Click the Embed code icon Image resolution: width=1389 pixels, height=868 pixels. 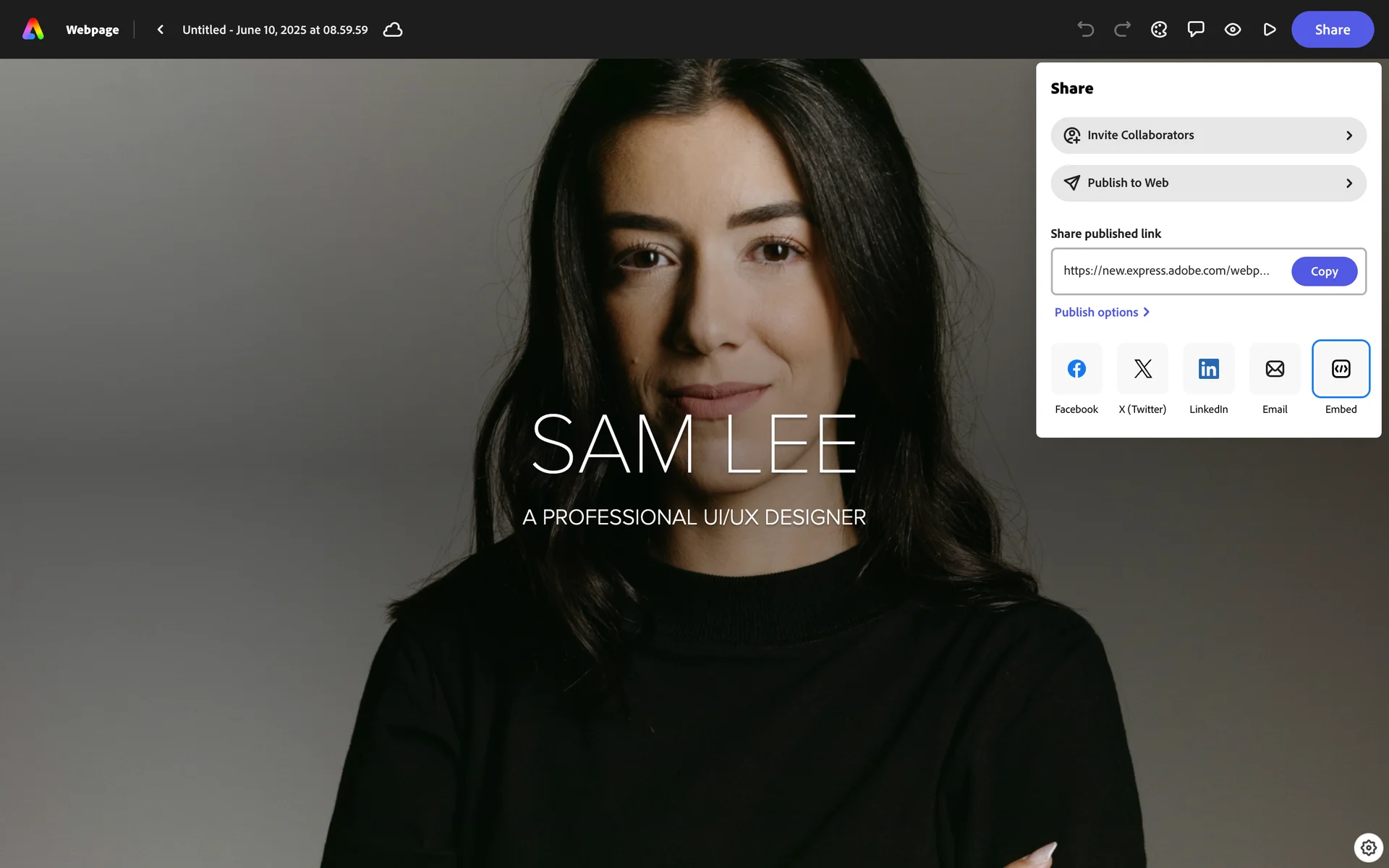coord(1341,369)
